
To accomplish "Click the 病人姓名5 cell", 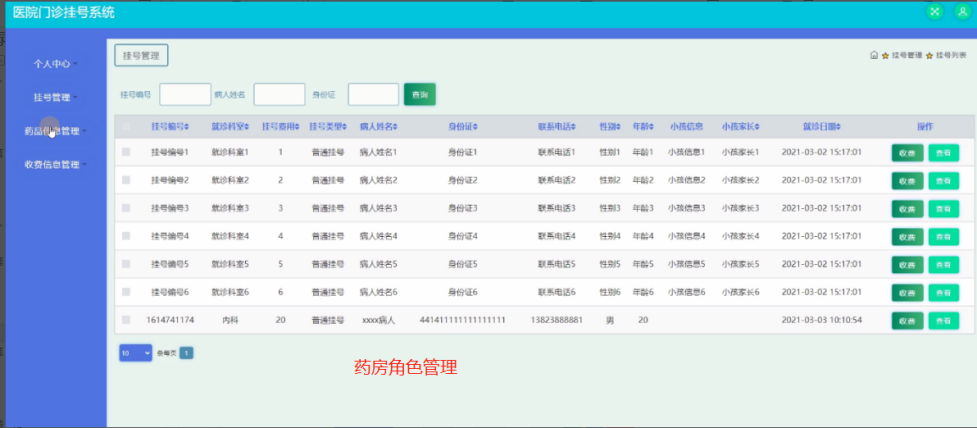I will [378, 264].
